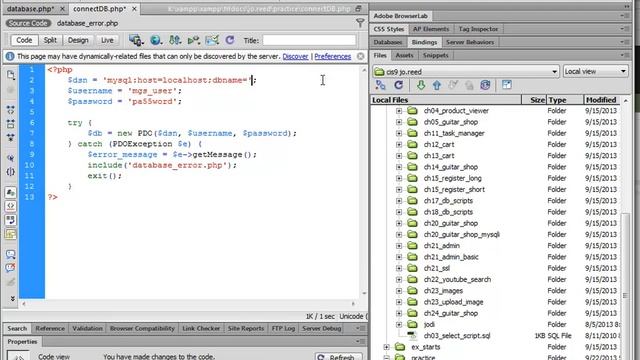Image resolution: width=640 pixels, height=360 pixels.
Task: Click the show more coding toolbar chevrons
Action: 12,298
